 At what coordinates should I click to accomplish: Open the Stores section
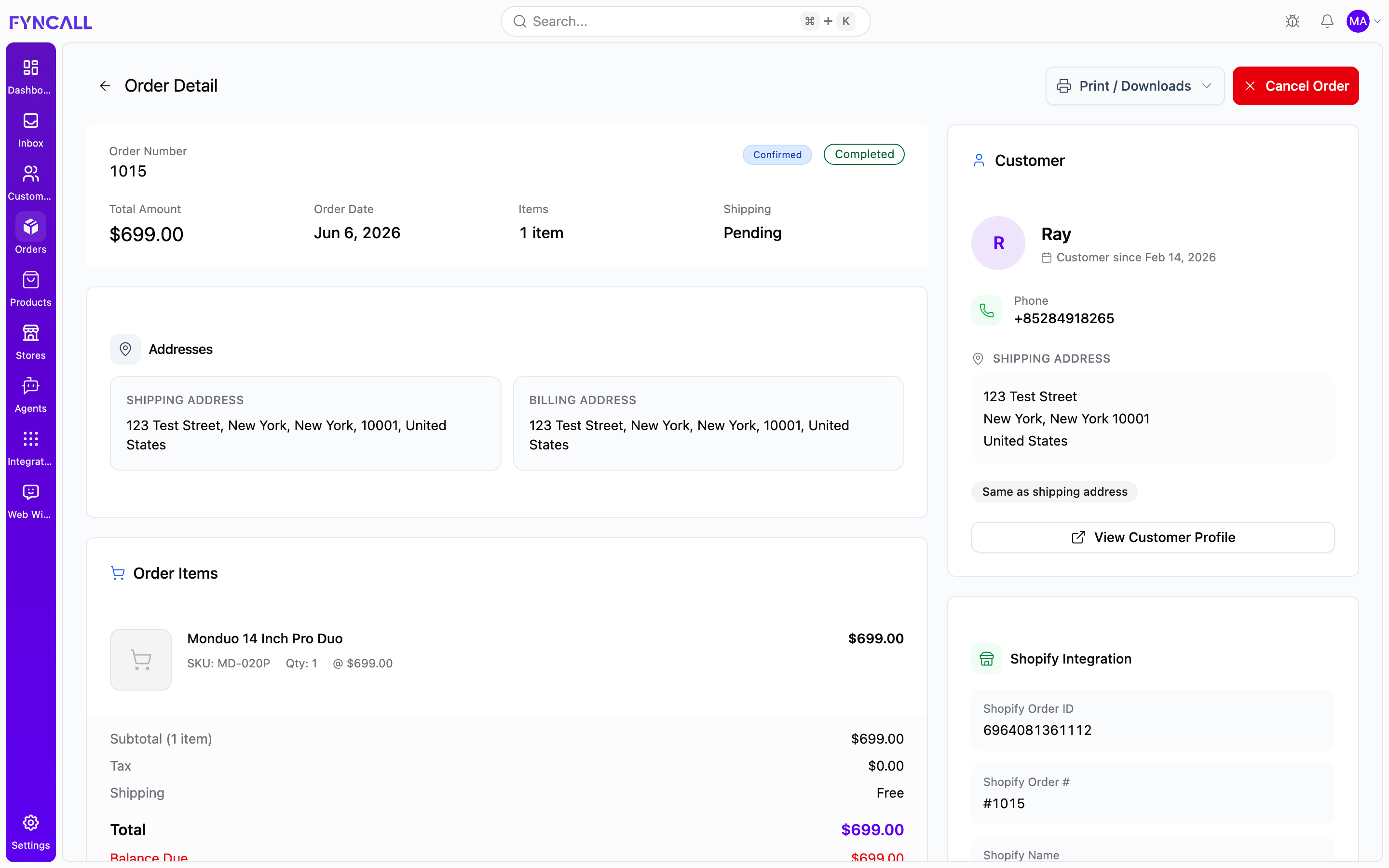click(x=30, y=342)
